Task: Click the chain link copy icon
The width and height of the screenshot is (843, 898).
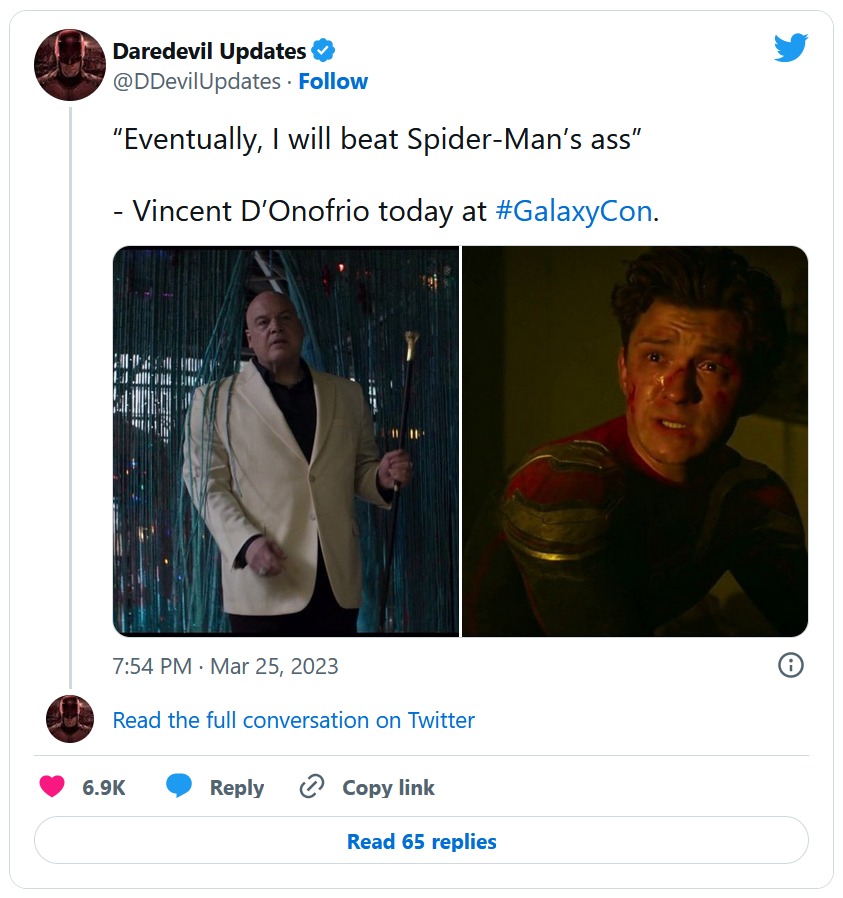Action: pos(312,787)
